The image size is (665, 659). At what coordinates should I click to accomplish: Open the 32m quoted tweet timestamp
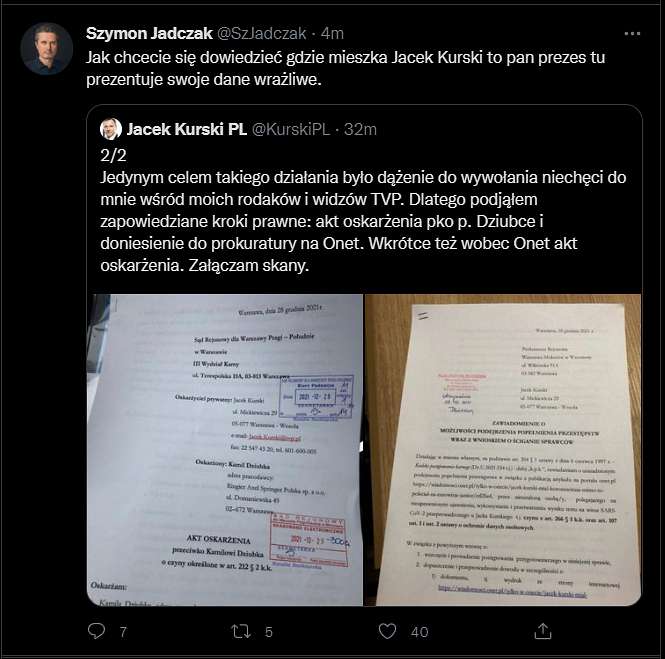(x=360, y=129)
